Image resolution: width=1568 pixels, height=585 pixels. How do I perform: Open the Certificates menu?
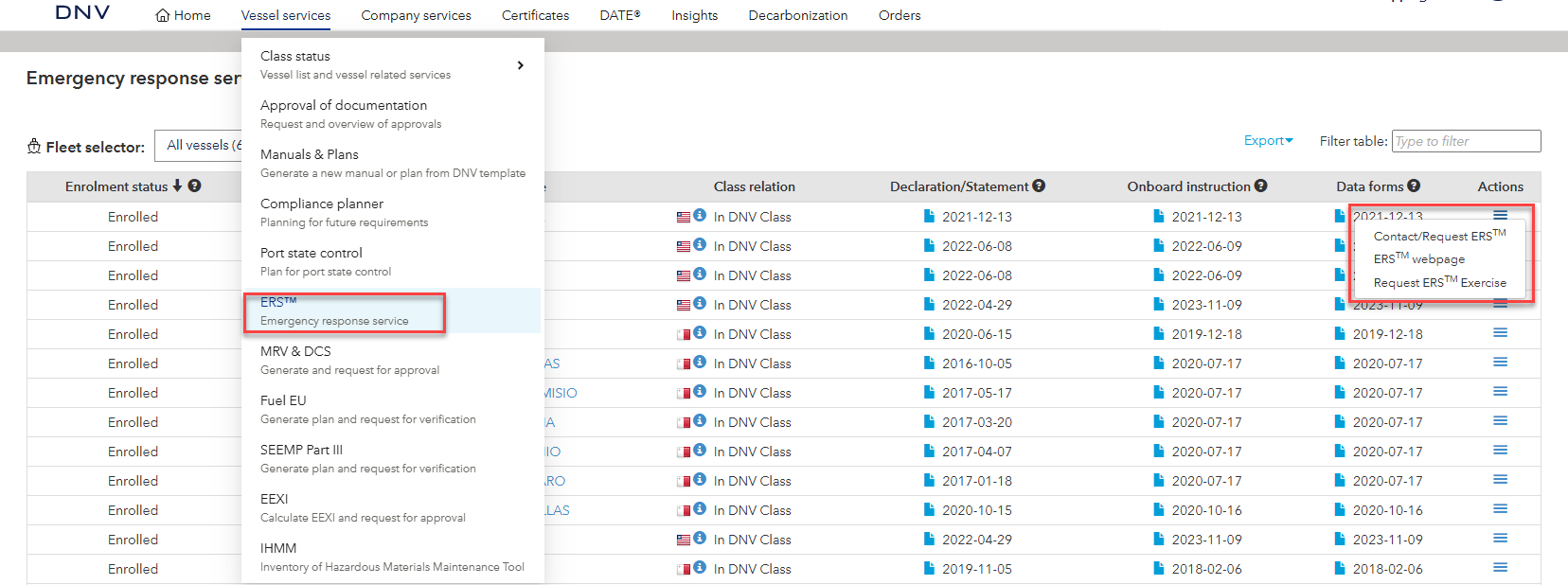point(535,15)
